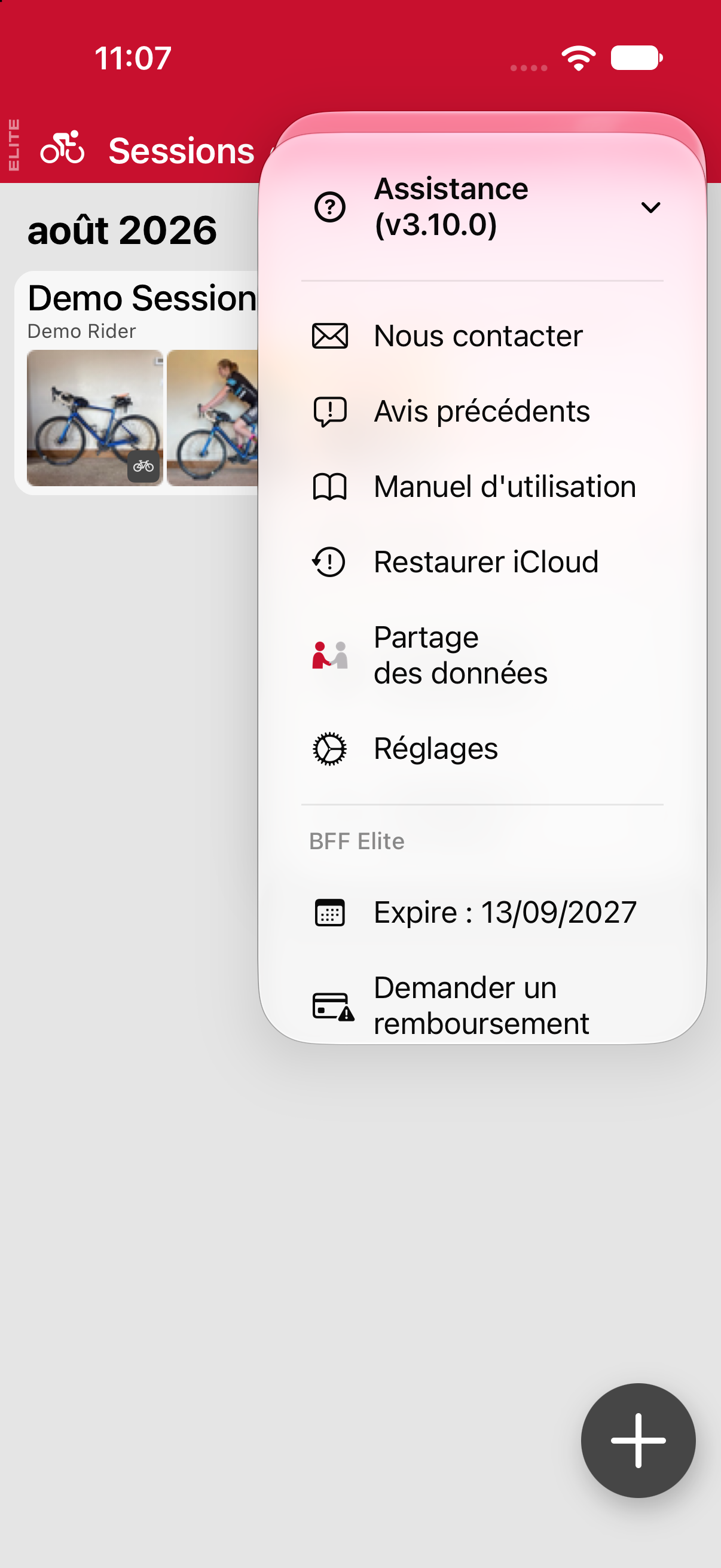Choose Demander un remboursement

(x=482, y=1006)
